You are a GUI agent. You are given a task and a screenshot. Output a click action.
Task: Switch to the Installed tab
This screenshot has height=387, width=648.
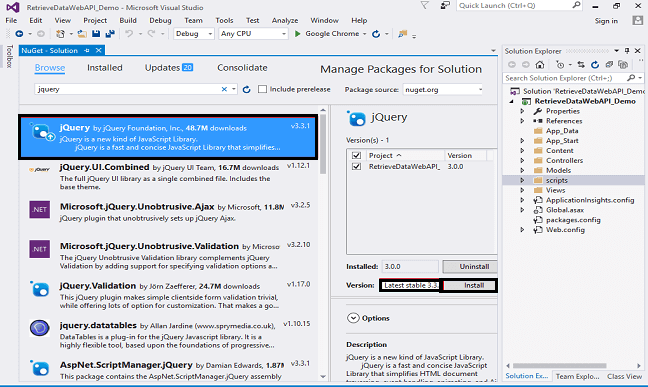pos(105,67)
